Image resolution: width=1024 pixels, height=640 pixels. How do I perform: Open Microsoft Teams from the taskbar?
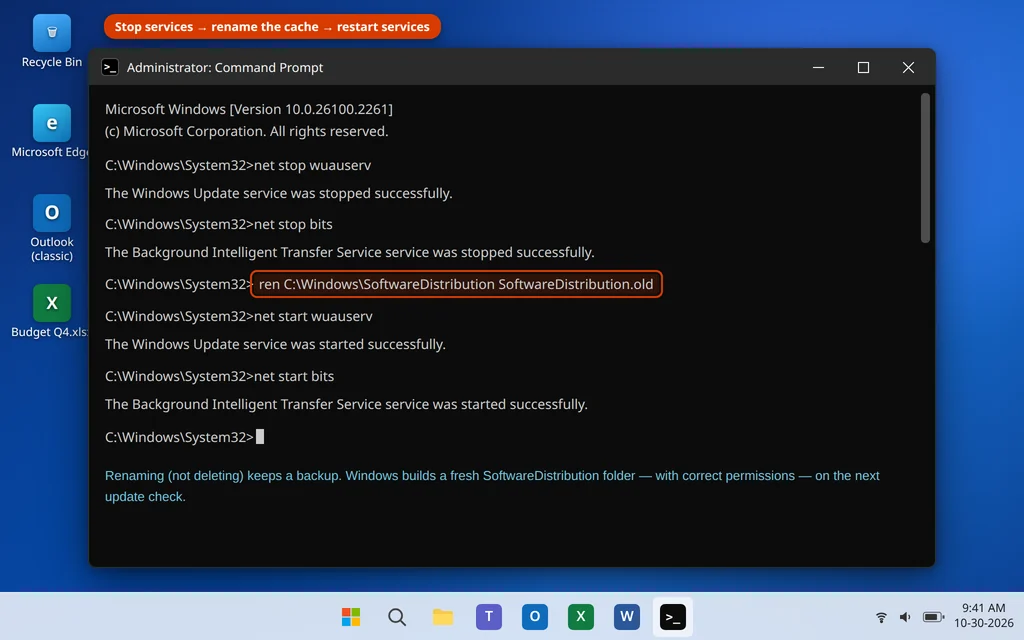[x=488, y=616]
